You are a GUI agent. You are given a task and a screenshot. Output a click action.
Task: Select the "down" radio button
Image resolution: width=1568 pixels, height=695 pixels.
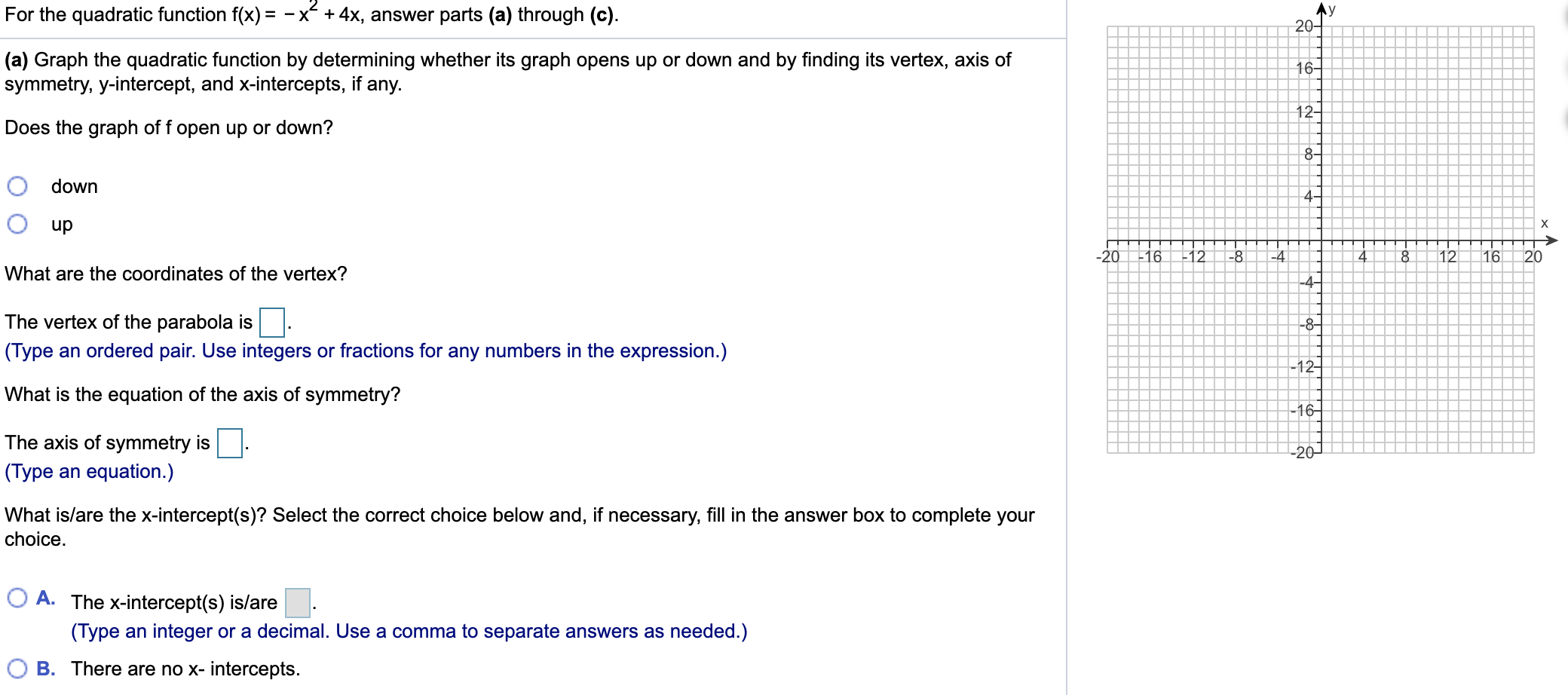[x=19, y=186]
